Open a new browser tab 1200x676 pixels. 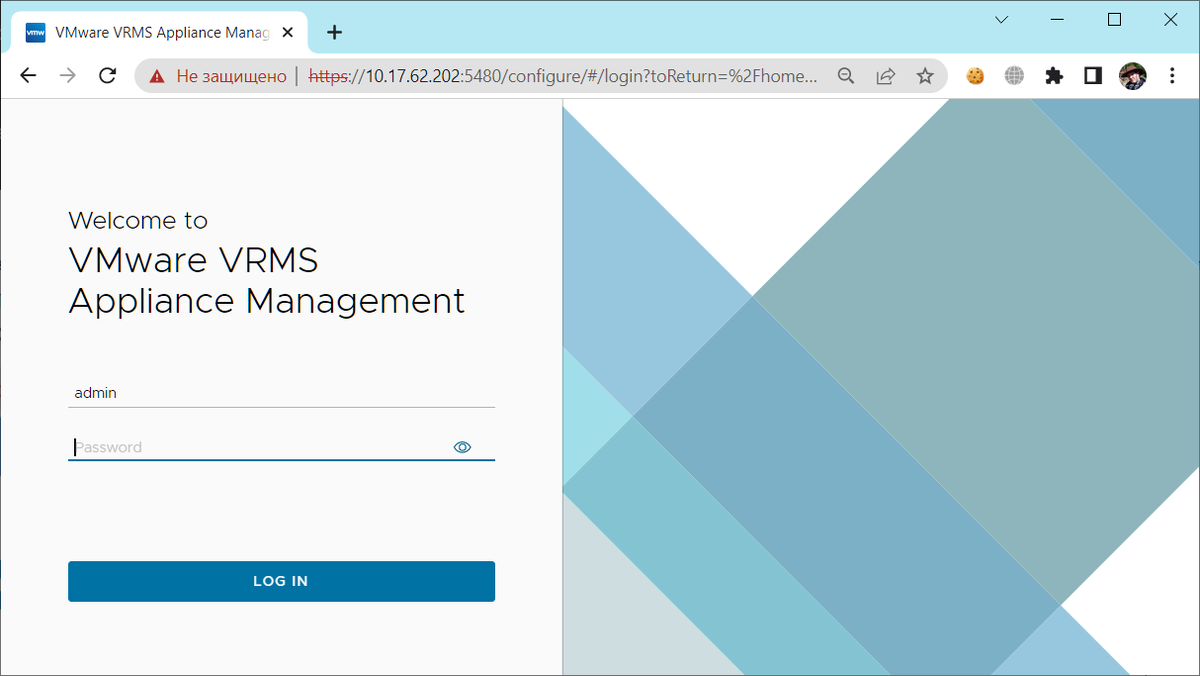point(334,32)
